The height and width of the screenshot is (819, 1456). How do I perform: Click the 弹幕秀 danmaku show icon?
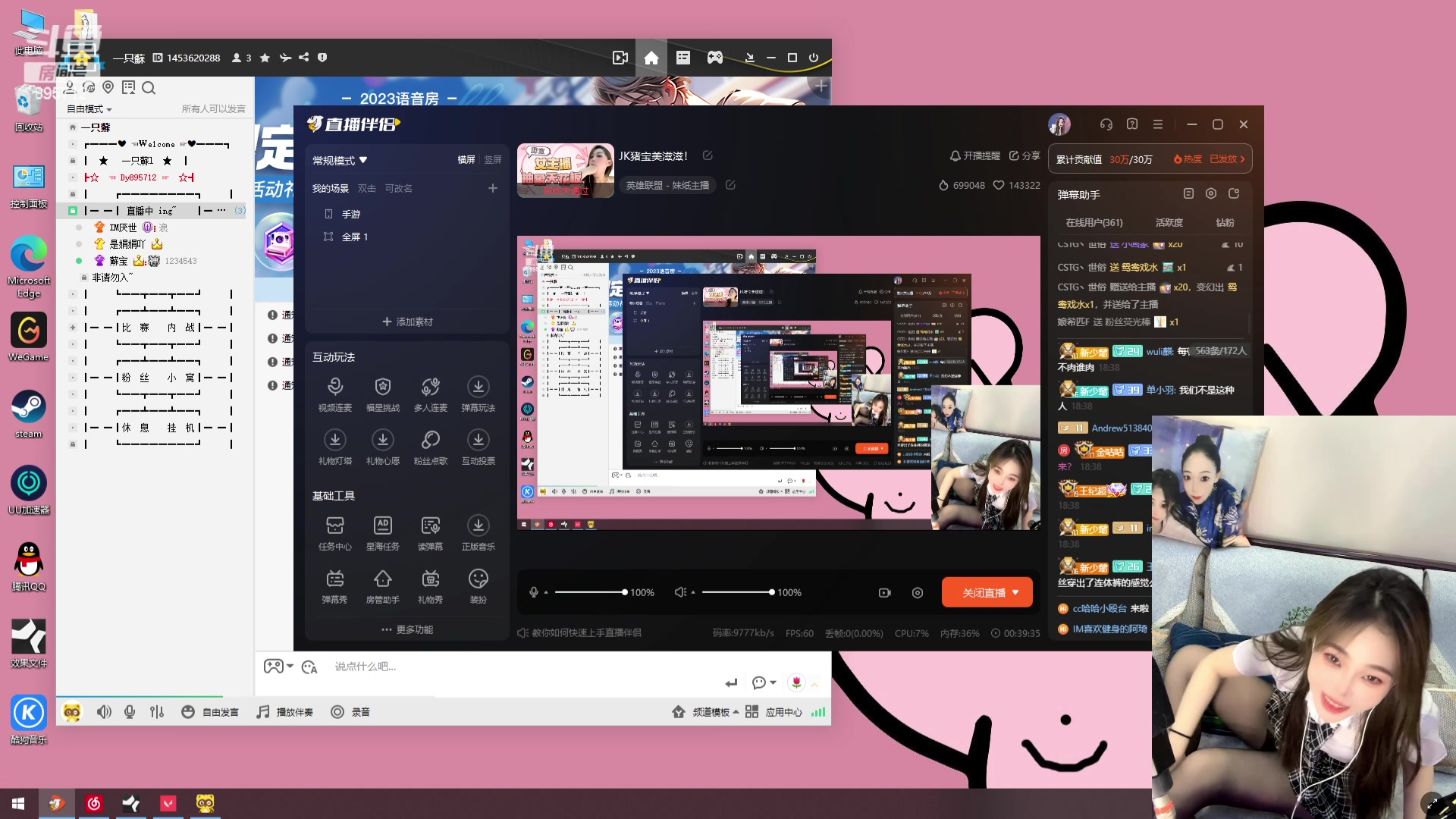pyautogui.click(x=334, y=579)
